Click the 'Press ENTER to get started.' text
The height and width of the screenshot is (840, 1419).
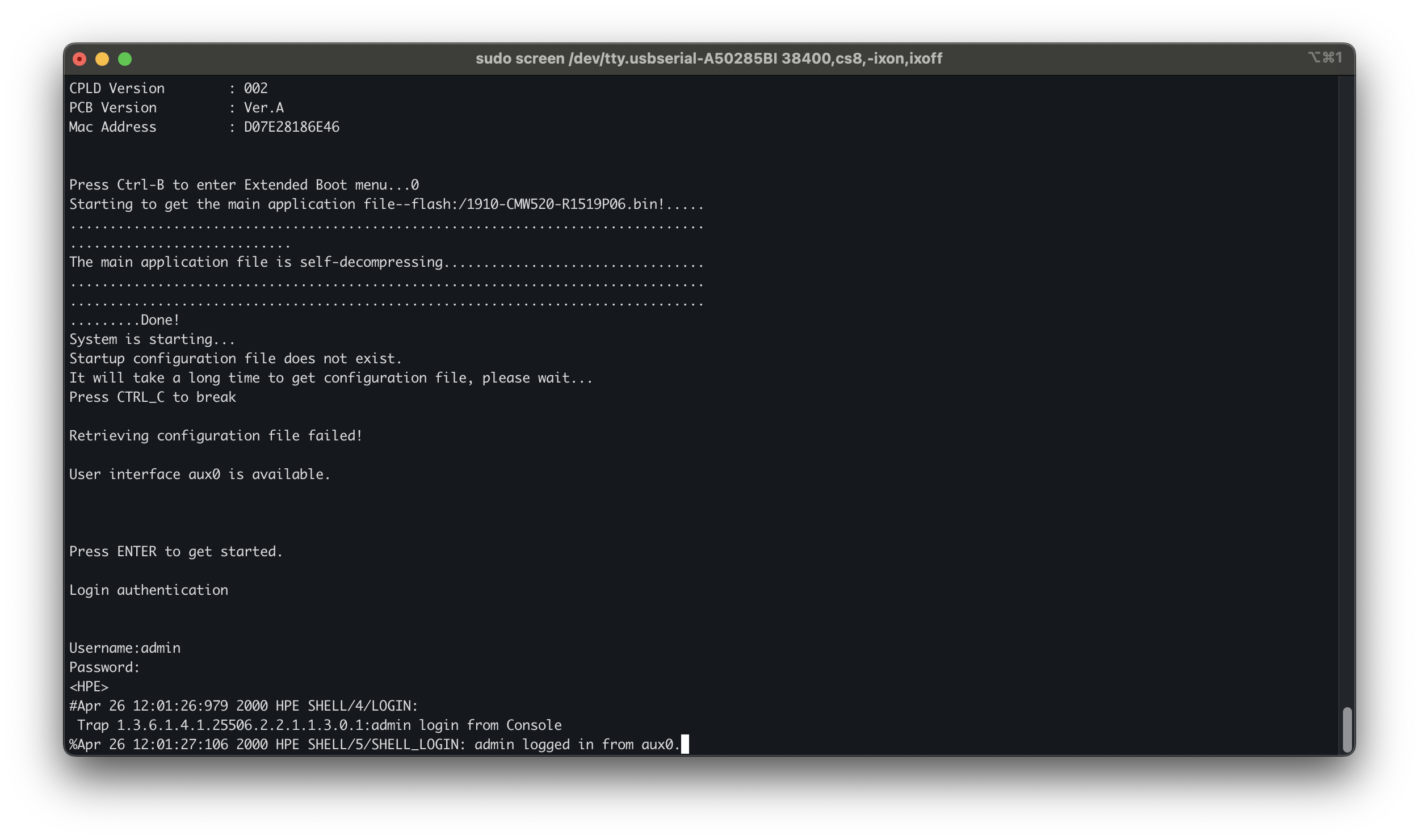click(x=176, y=552)
